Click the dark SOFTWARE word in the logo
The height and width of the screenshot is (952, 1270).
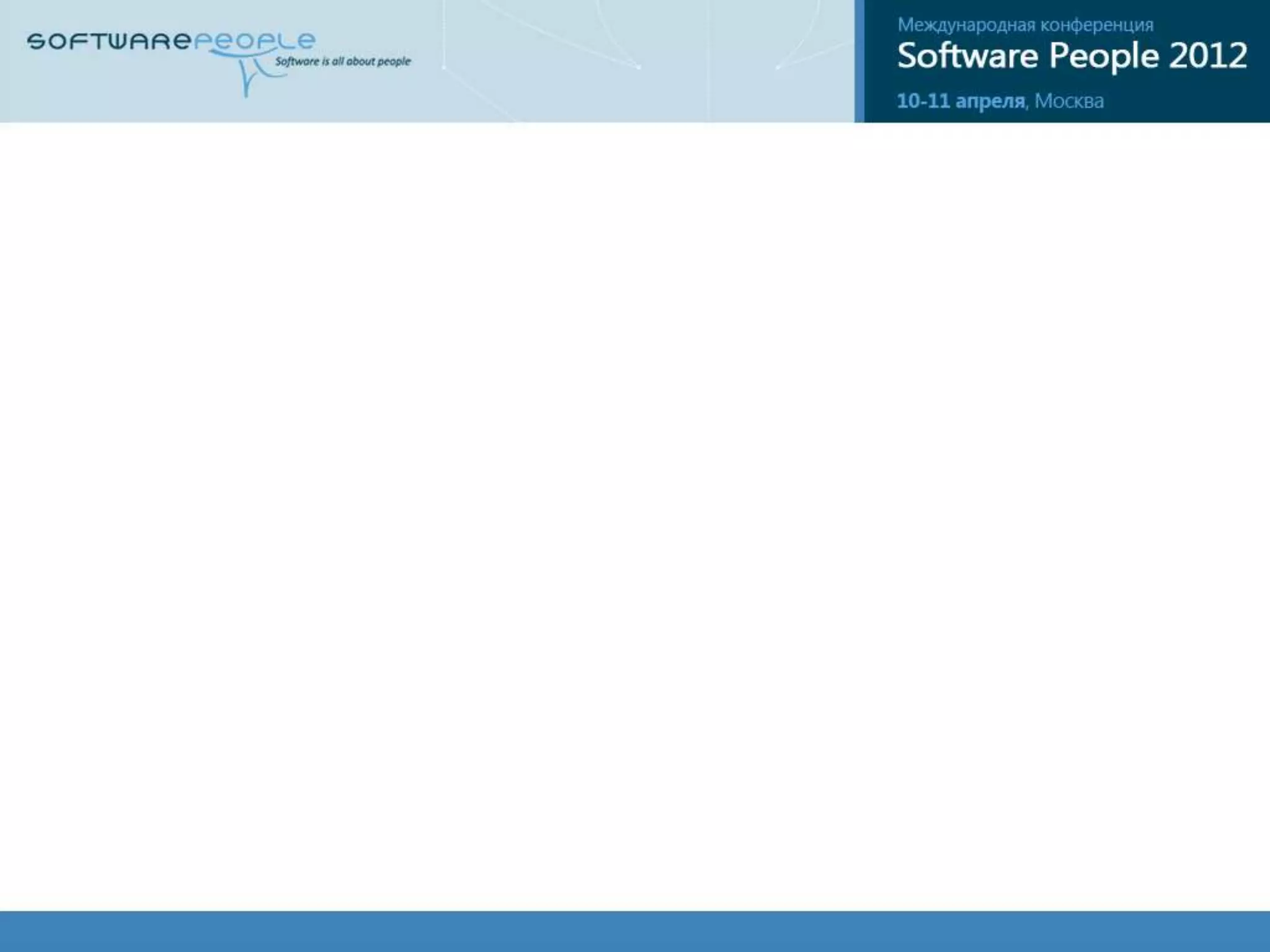click(109, 42)
